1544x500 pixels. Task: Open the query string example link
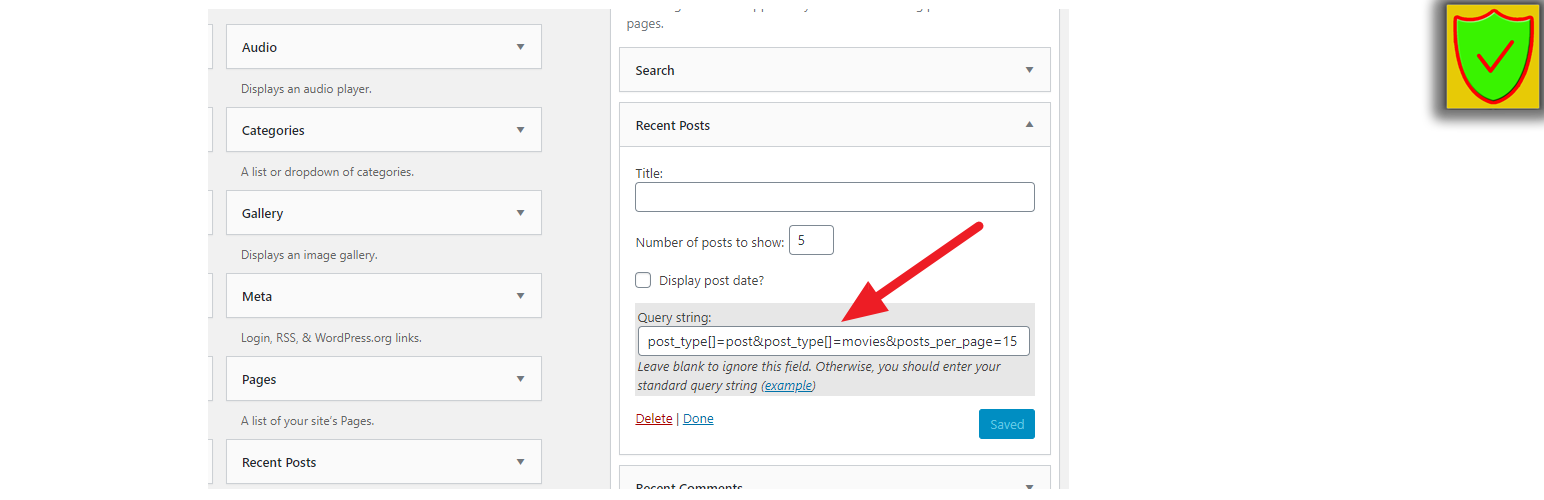(x=788, y=386)
